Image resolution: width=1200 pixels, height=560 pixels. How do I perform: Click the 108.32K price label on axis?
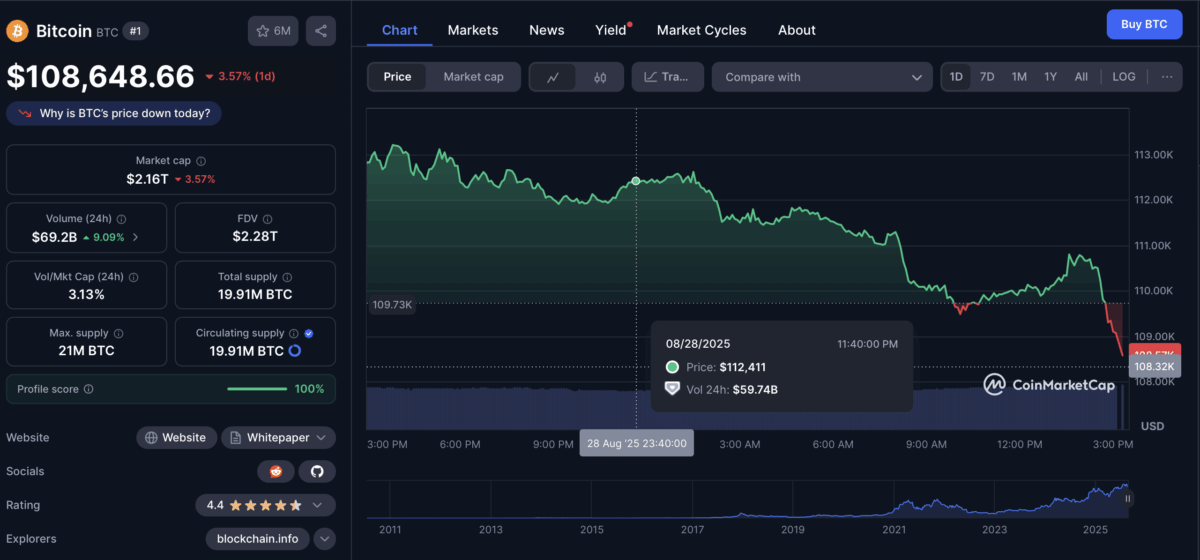click(x=1155, y=368)
